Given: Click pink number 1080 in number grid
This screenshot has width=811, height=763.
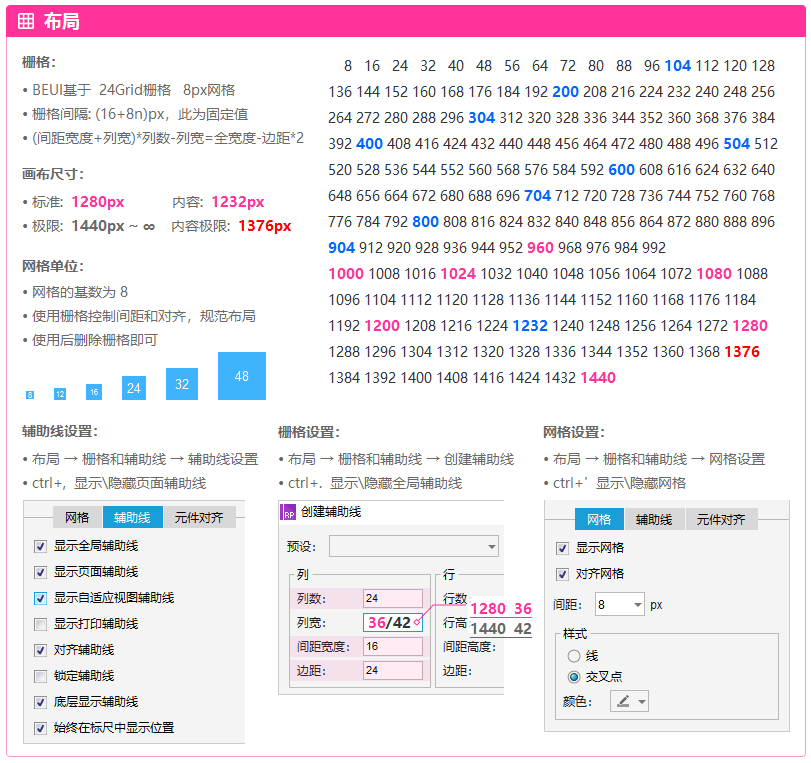Looking at the screenshot, I should click(x=714, y=274).
